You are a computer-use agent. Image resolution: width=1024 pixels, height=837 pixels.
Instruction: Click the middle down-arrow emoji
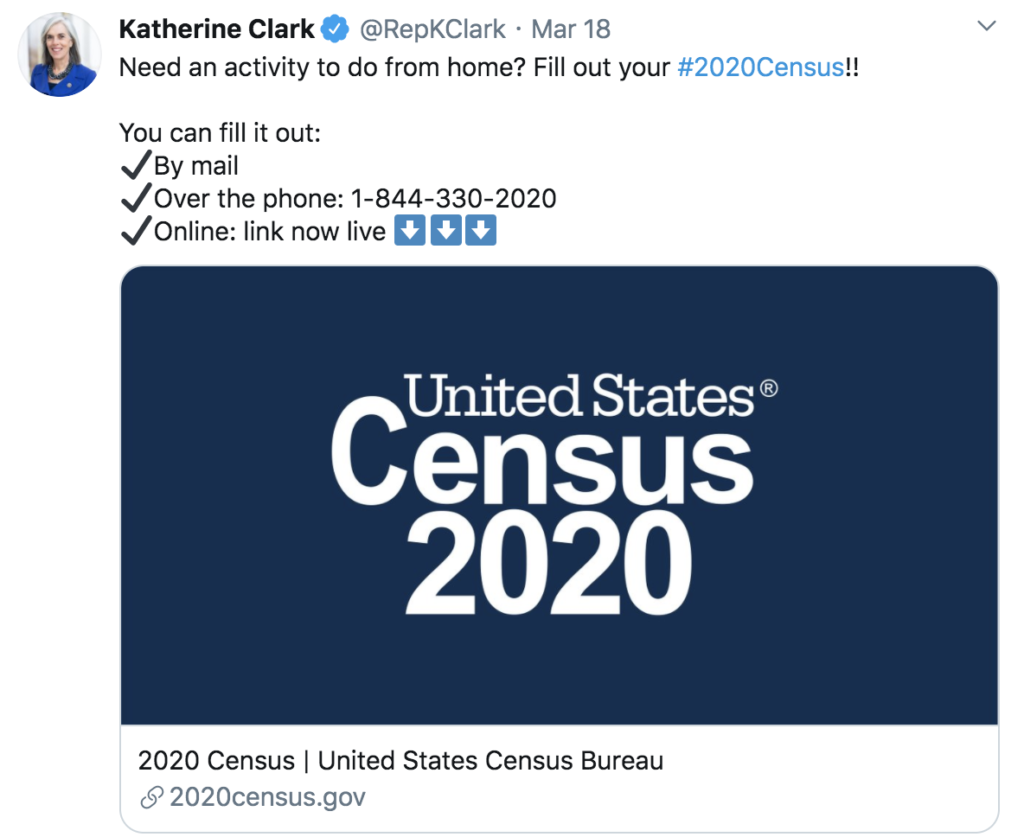(x=445, y=231)
